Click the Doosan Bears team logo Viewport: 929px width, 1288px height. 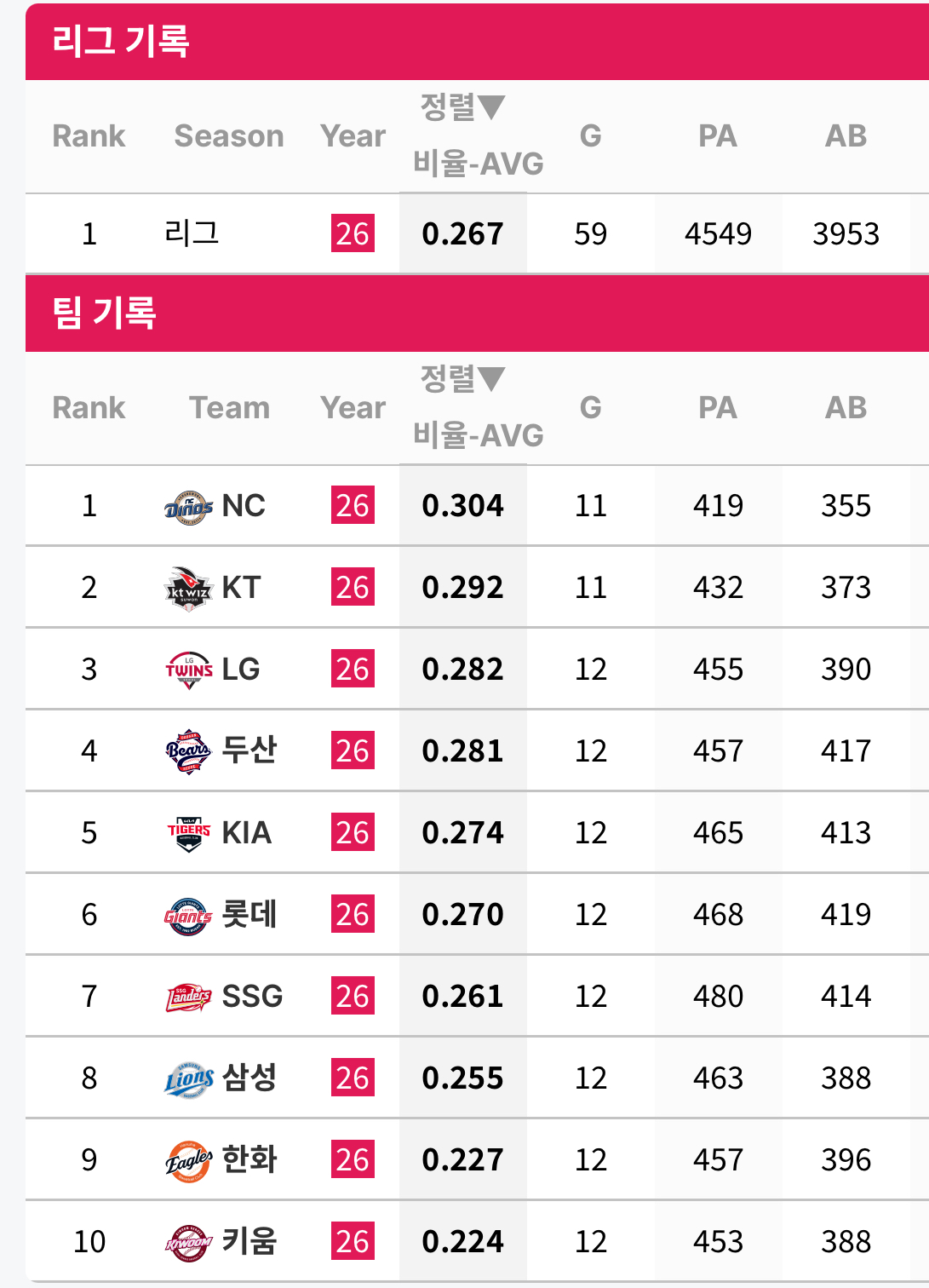(x=188, y=752)
